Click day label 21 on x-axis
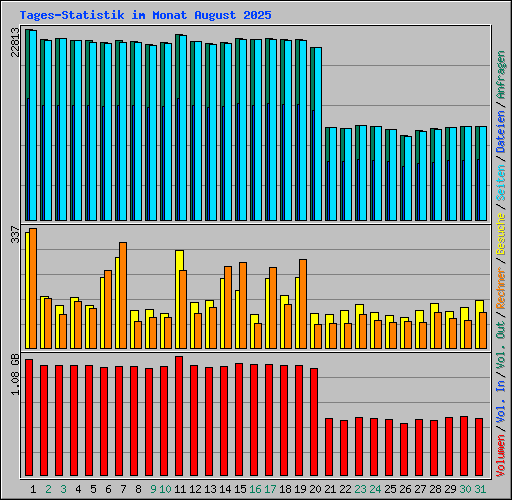 click(x=330, y=489)
